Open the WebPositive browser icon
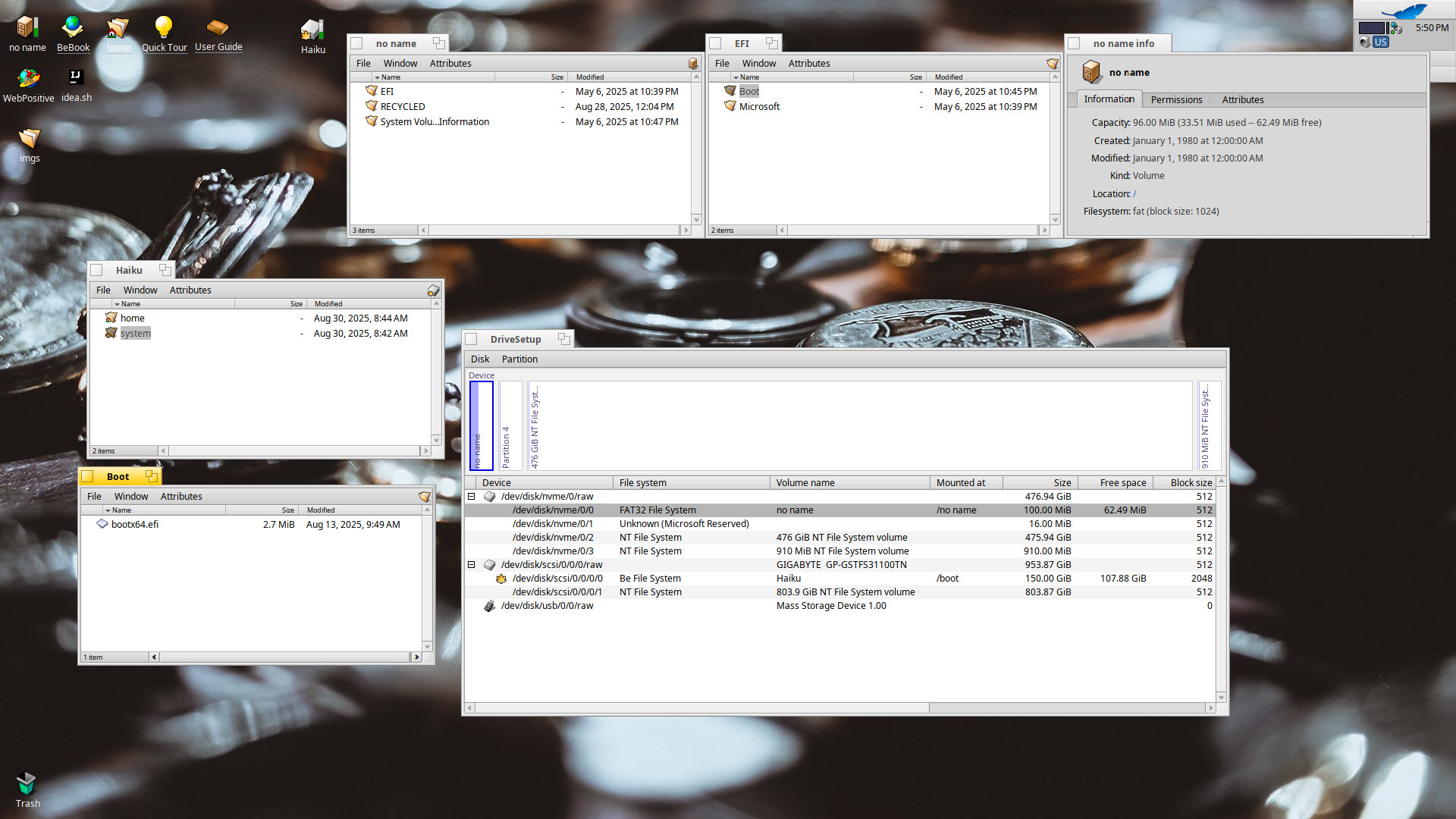The width and height of the screenshot is (1456, 819). 29,79
